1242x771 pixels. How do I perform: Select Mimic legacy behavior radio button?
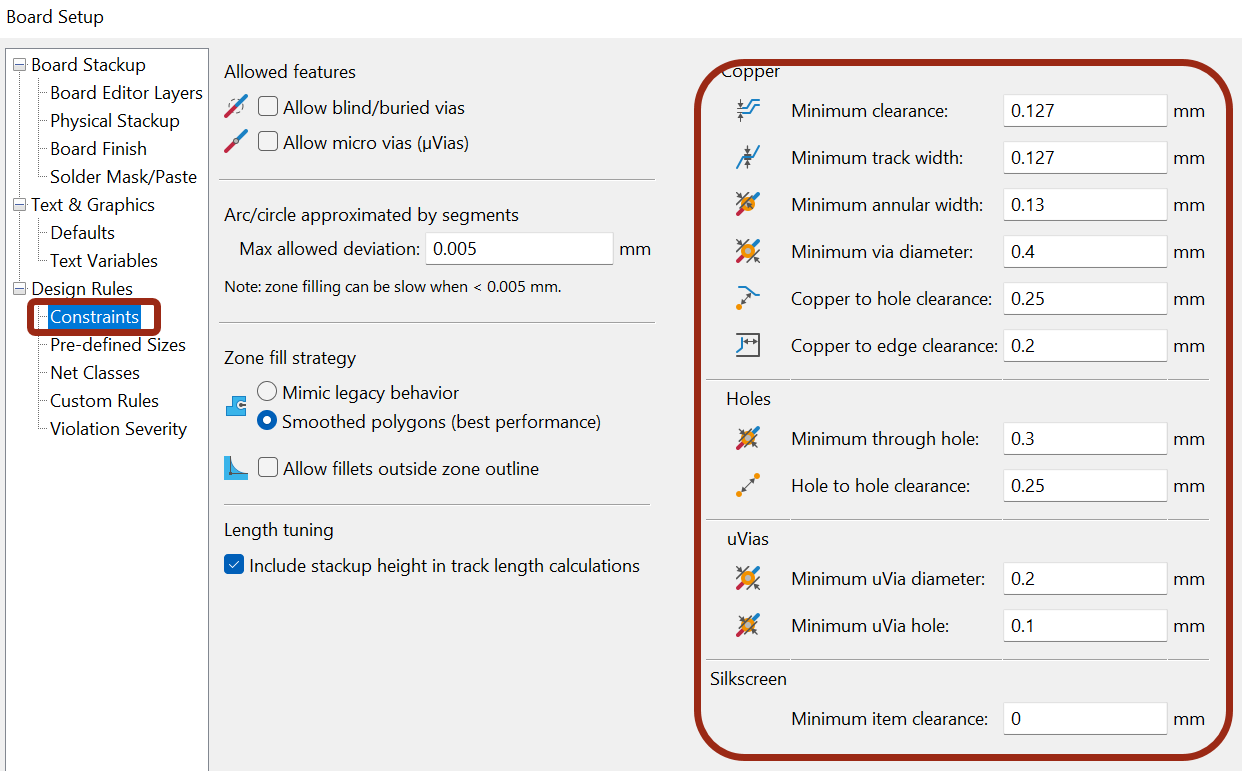pyautogui.click(x=267, y=392)
